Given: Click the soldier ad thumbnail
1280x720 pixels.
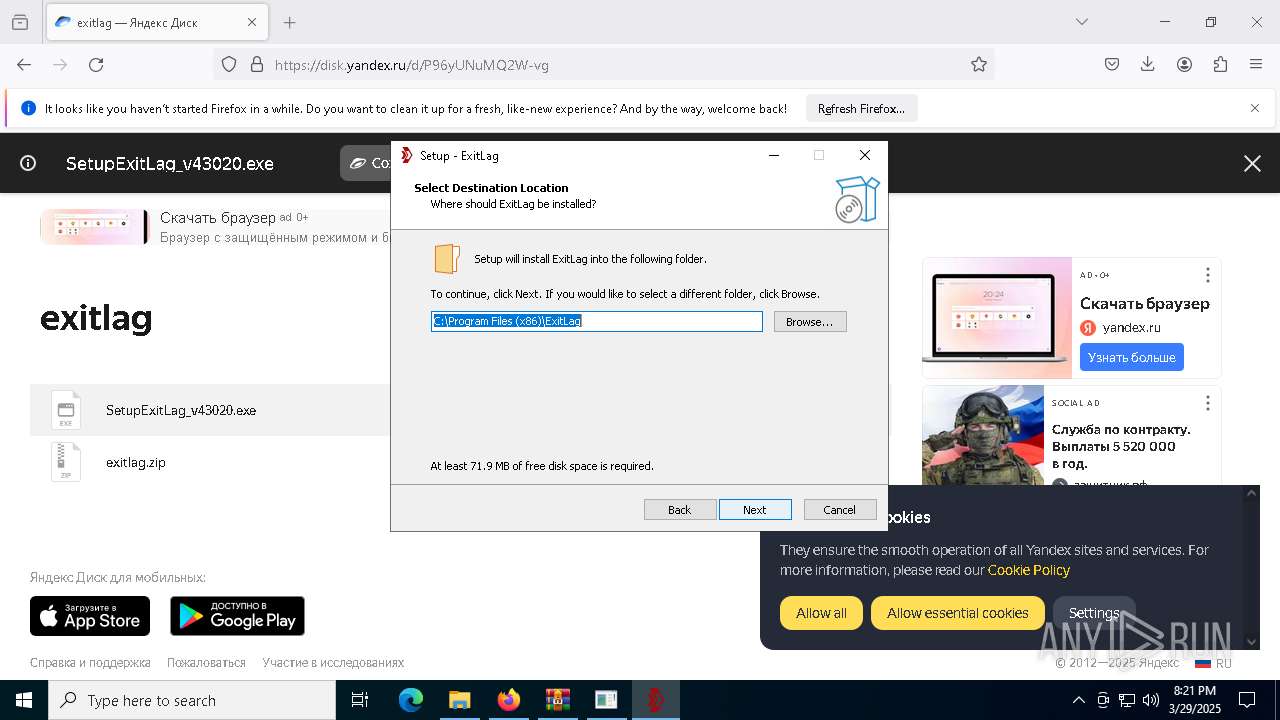Looking at the screenshot, I should pos(983,436).
